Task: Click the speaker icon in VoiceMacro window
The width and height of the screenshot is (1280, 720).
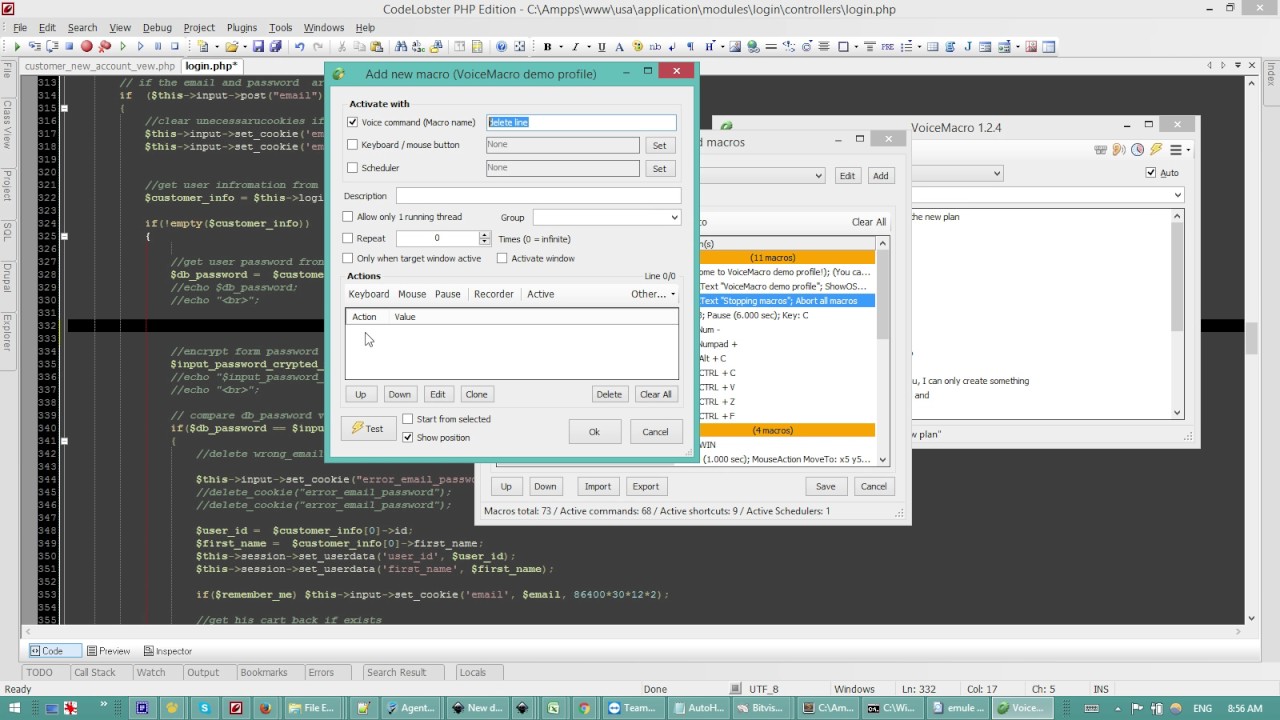Action: pyautogui.click(x=1119, y=150)
